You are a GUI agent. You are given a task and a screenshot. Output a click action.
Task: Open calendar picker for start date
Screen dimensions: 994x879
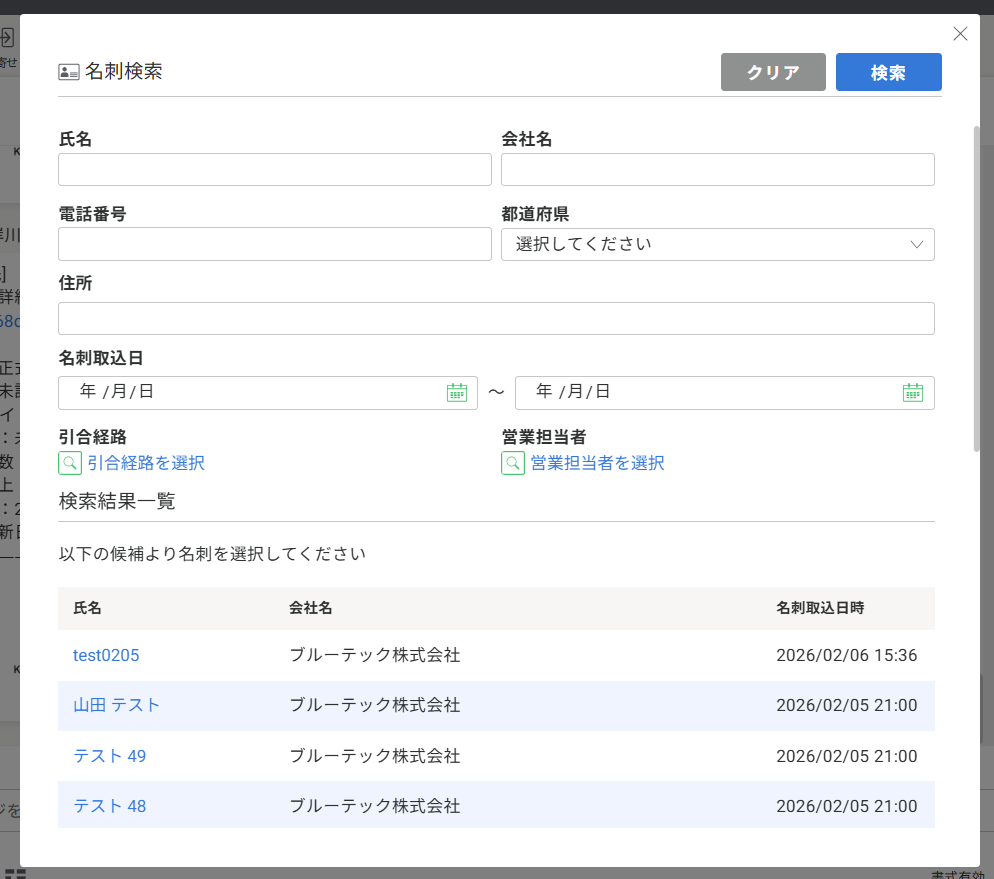coord(457,393)
